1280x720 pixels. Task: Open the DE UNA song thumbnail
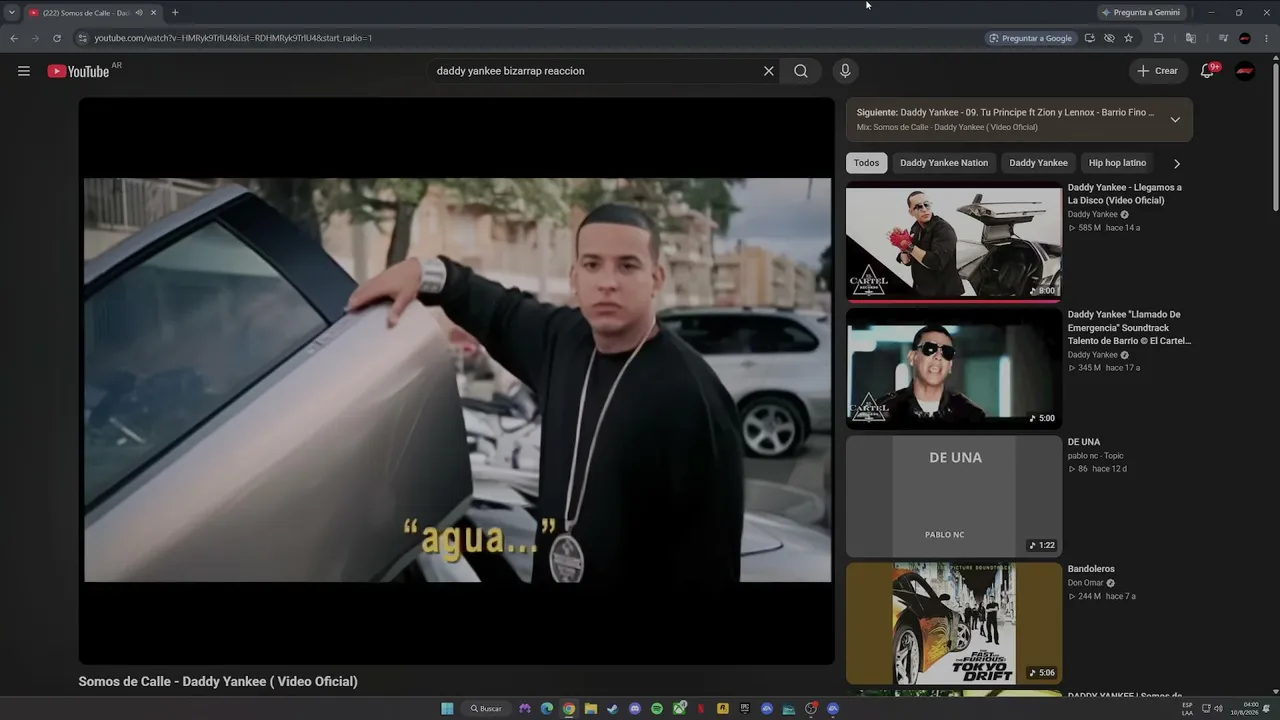954,496
